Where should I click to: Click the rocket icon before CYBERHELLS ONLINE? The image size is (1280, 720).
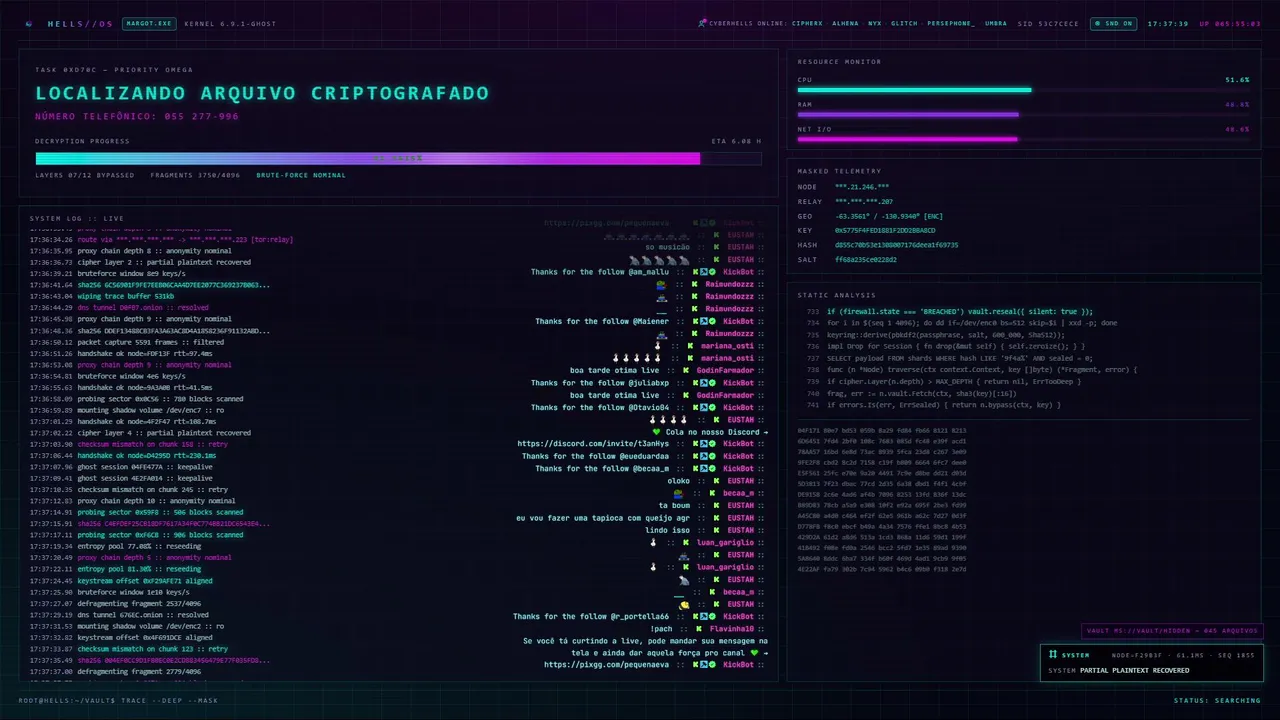(702, 23)
